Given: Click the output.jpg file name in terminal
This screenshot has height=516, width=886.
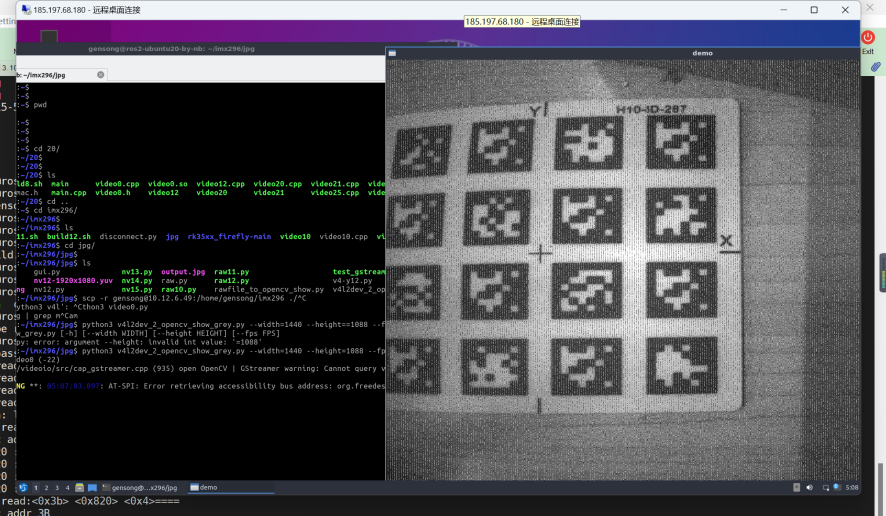Looking at the screenshot, I should pyautogui.click(x=183, y=272).
